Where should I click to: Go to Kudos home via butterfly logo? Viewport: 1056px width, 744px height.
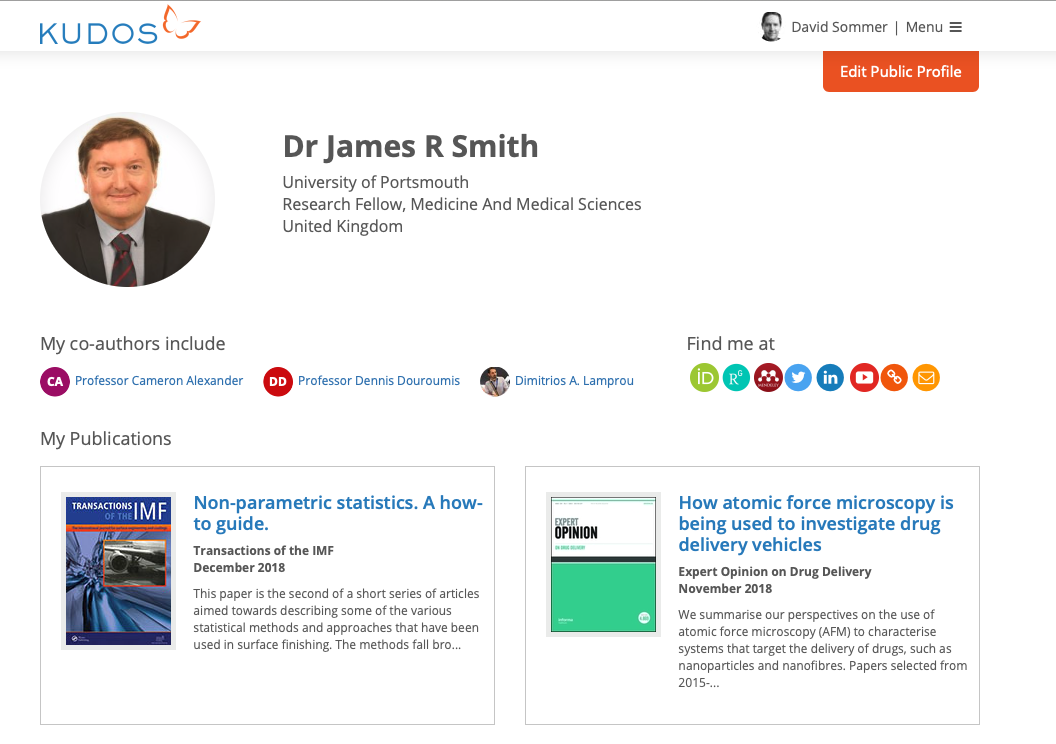click(119, 27)
